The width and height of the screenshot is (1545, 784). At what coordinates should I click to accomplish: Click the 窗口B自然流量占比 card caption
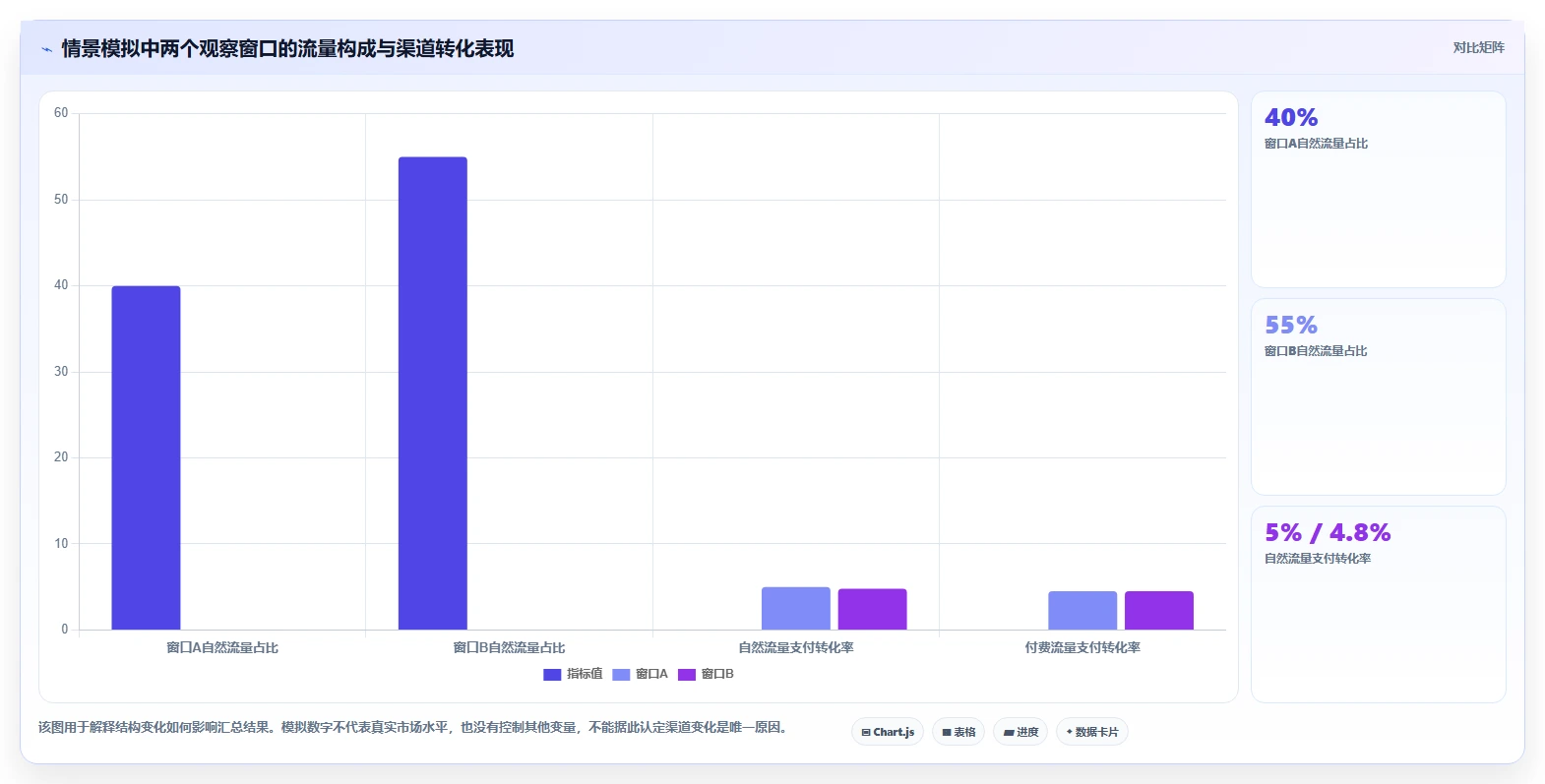[1316, 351]
